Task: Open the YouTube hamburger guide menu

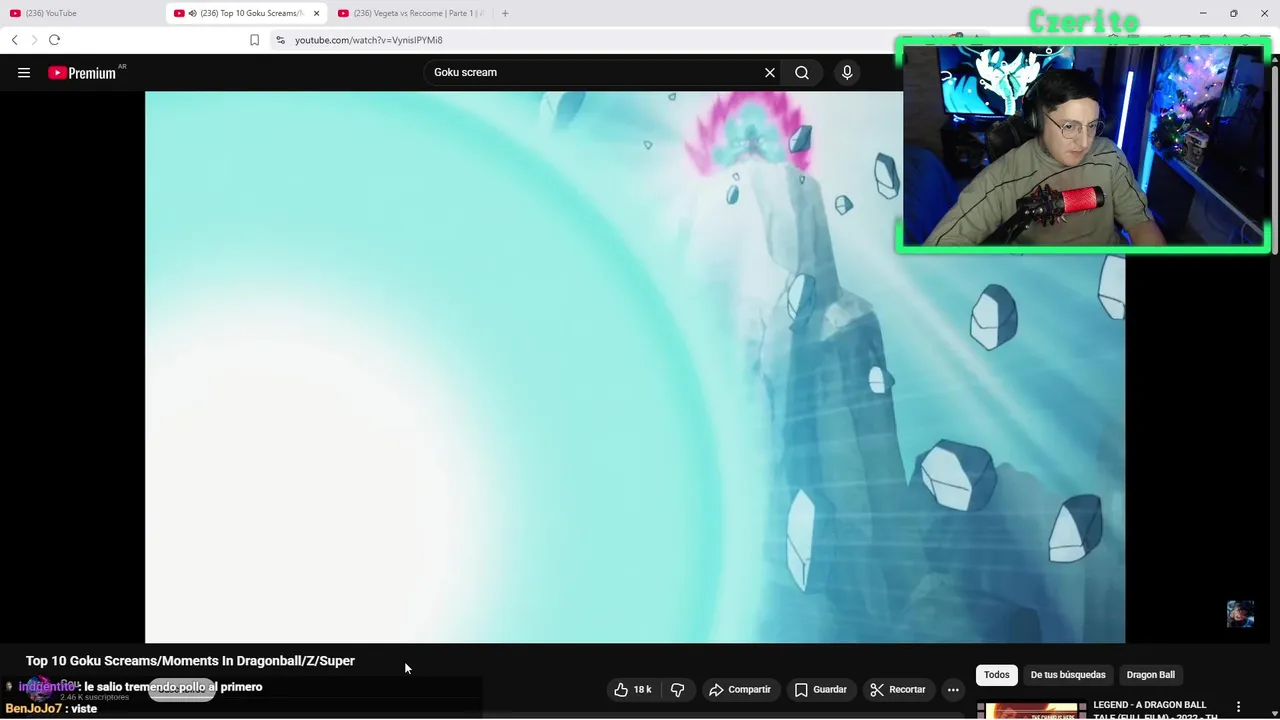Action: point(24,73)
